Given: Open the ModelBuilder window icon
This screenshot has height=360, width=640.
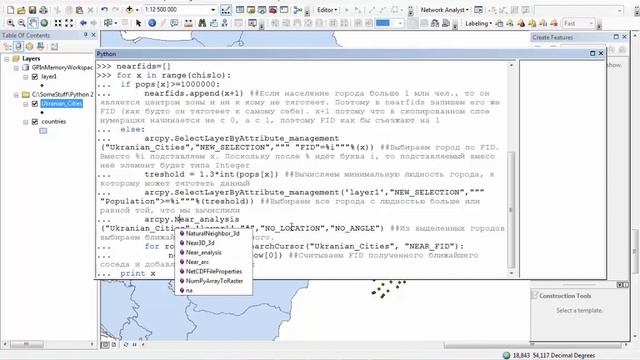Looking at the screenshot, I should [x=298, y=10].
